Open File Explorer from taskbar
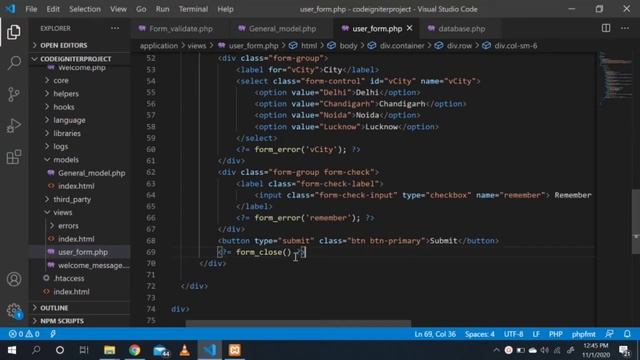640x360 pixels. 109,350
